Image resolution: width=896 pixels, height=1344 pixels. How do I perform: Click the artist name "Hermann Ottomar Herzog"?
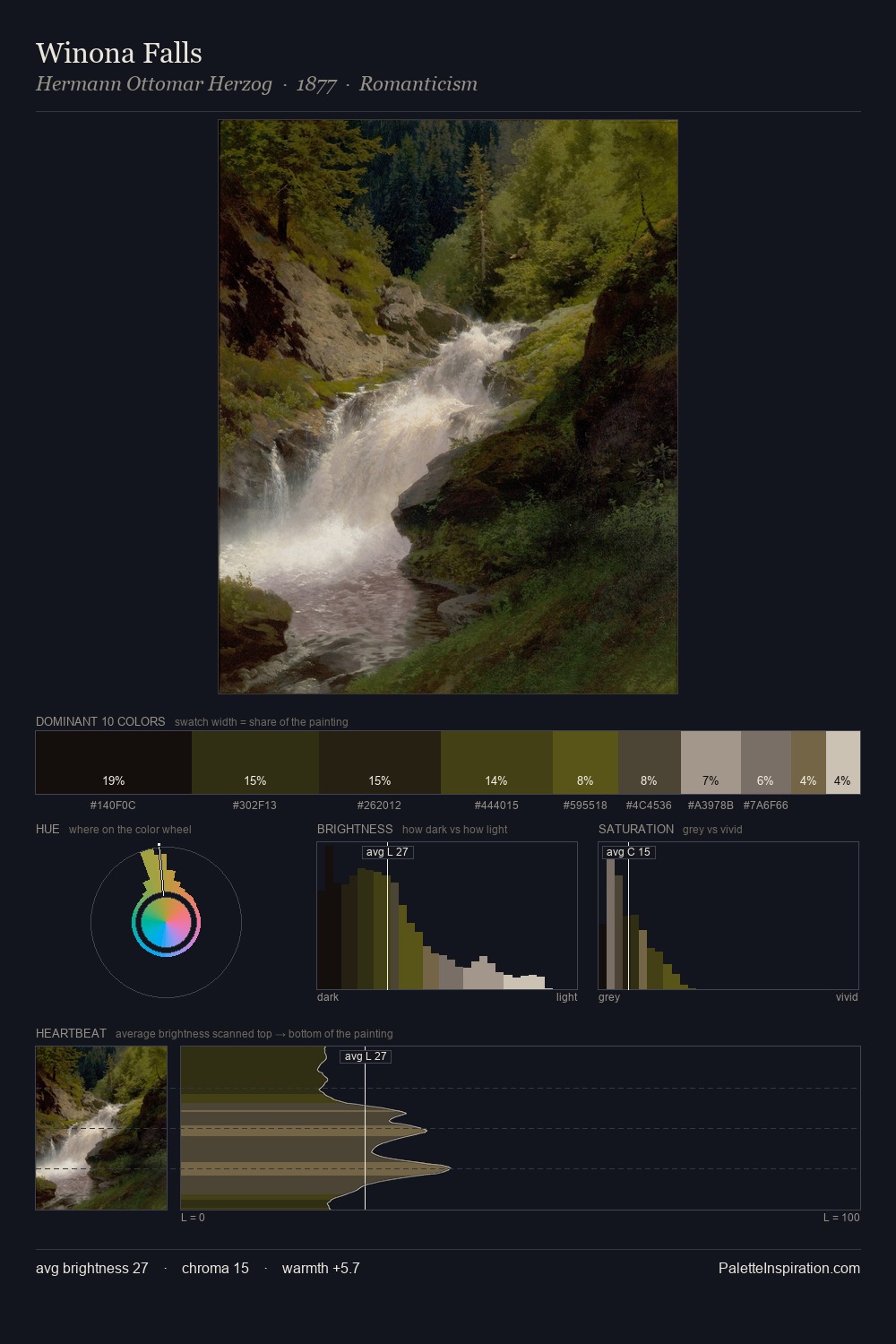154,84
